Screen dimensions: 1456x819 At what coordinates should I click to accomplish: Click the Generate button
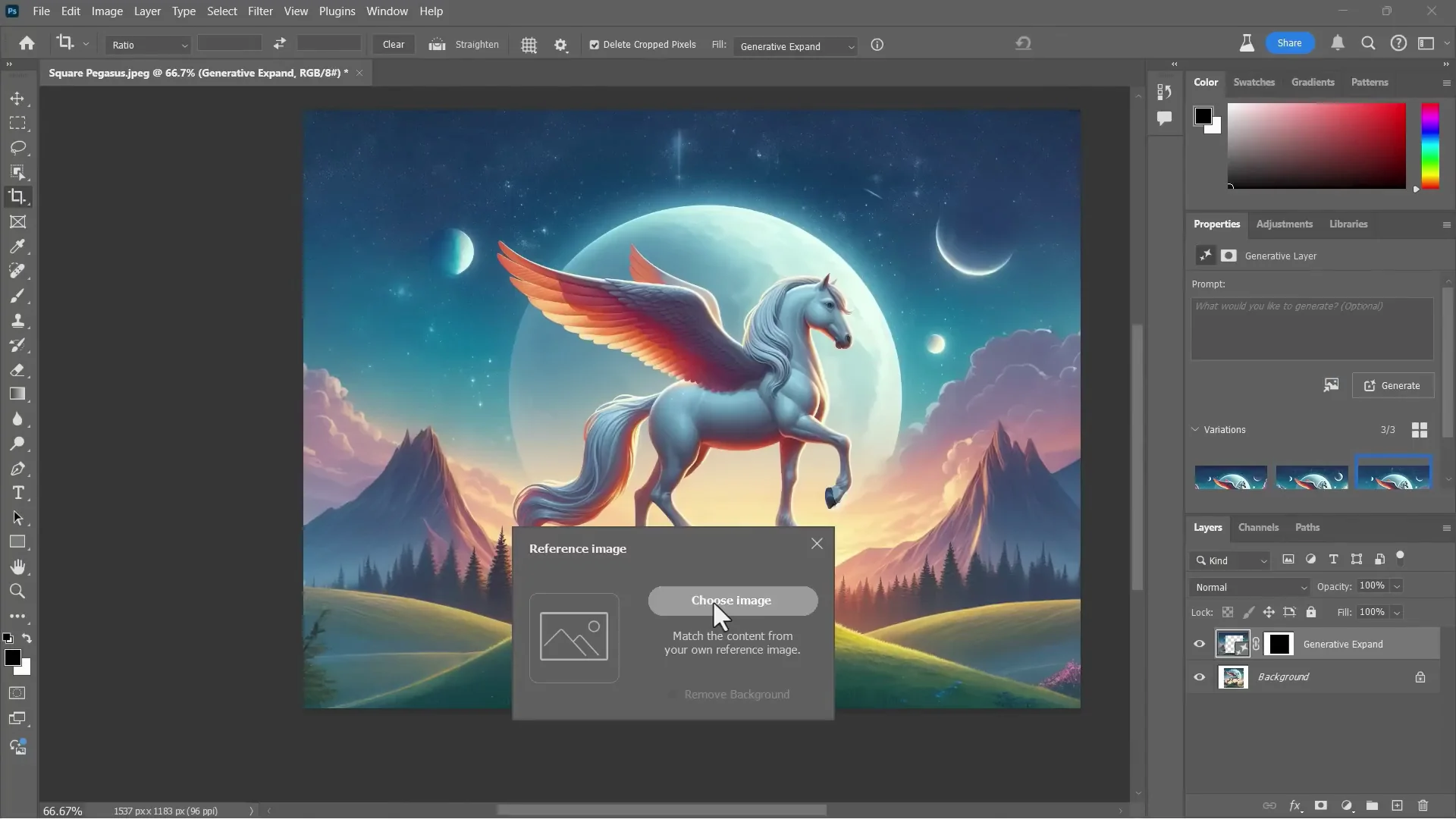pyautogui.click(x=1392, y=386)
